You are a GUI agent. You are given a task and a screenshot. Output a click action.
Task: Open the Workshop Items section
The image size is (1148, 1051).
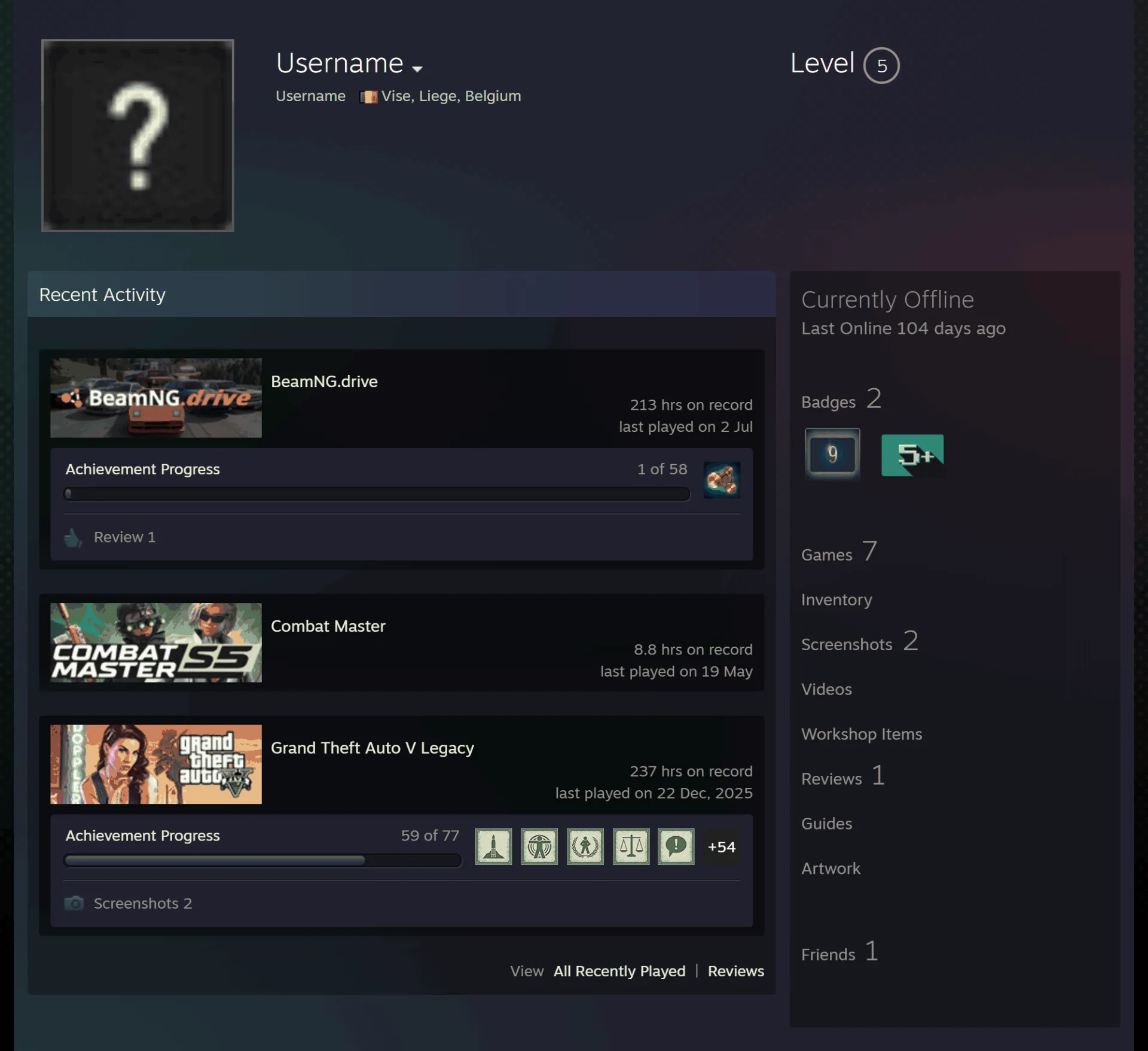862,734
